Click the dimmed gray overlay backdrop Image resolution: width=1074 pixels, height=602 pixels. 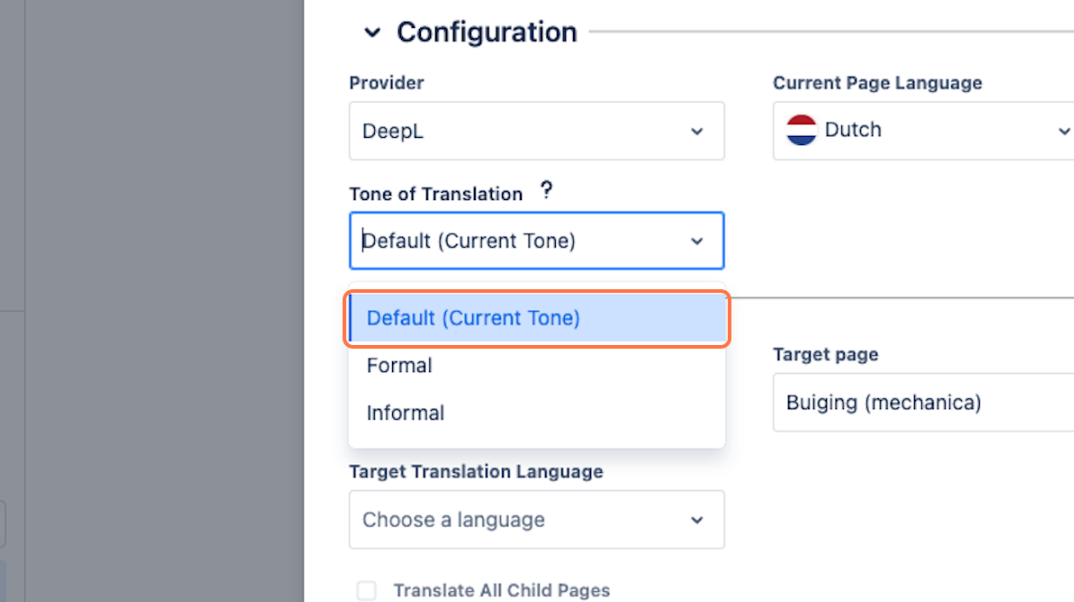[150, 250]
